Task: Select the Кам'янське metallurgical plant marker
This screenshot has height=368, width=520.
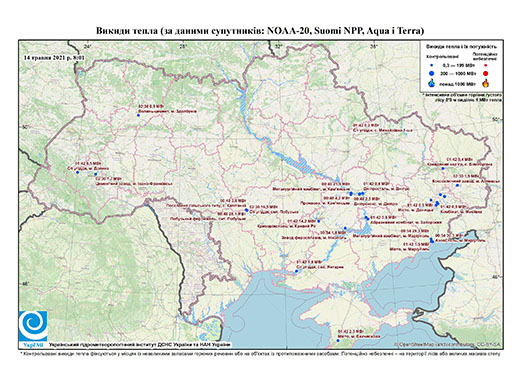Action: pyautogui.click(x=351, y=194)
